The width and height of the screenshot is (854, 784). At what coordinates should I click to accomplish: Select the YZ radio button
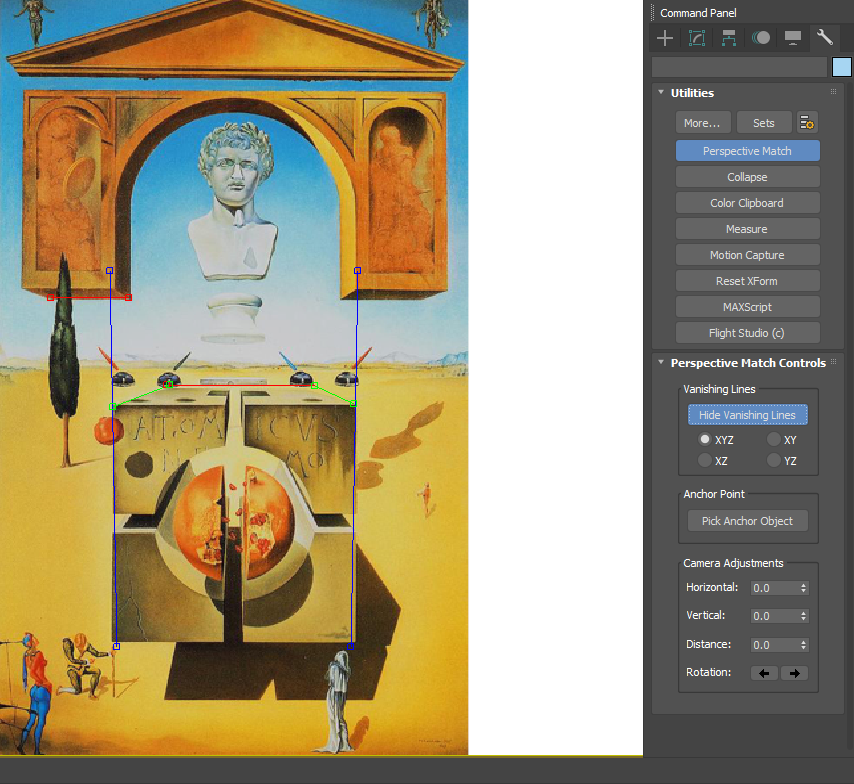click(x=773, y=460)
